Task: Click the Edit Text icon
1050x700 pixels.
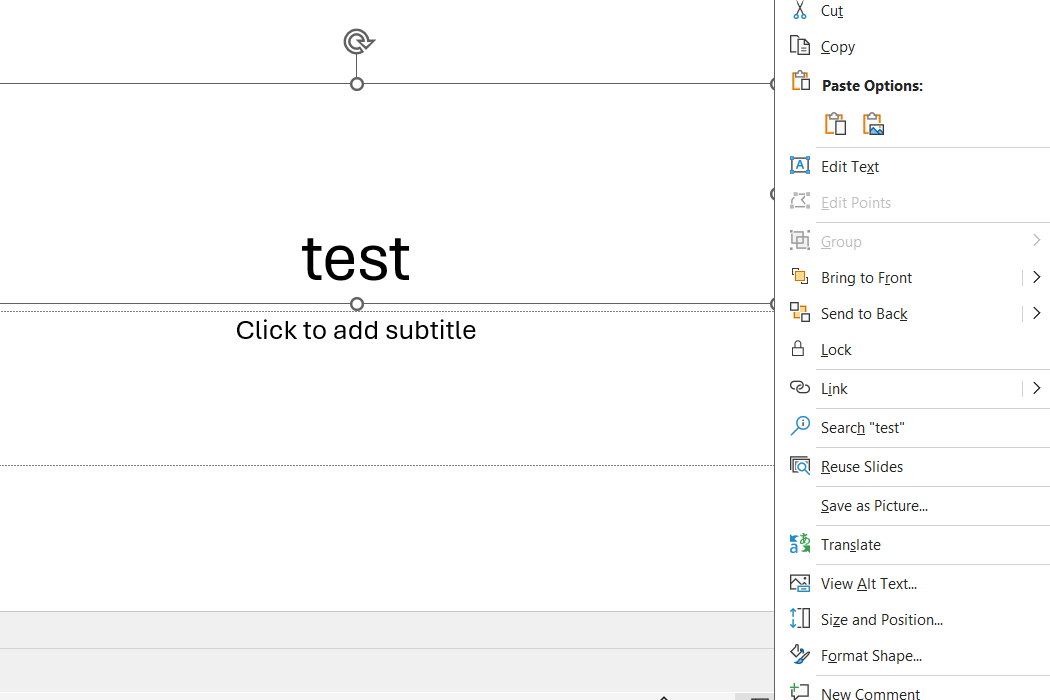Action: pos(800,165)
